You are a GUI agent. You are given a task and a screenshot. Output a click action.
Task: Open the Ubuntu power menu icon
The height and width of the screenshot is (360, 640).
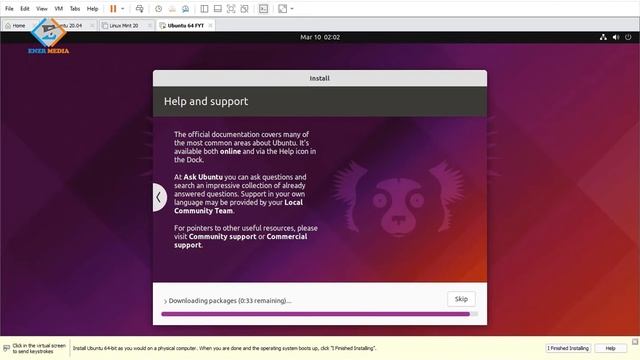point(628,37)
